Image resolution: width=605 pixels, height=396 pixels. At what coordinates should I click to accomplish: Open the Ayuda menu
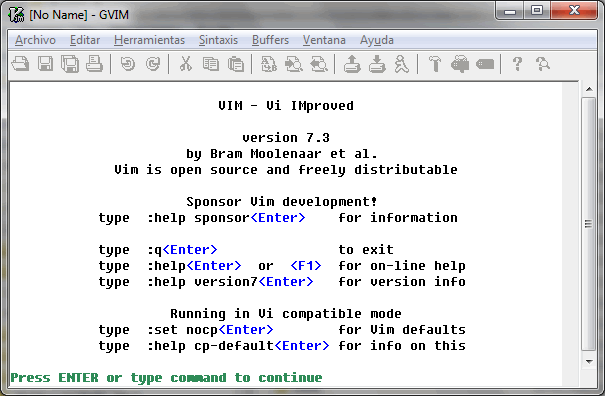pos(377,40)
